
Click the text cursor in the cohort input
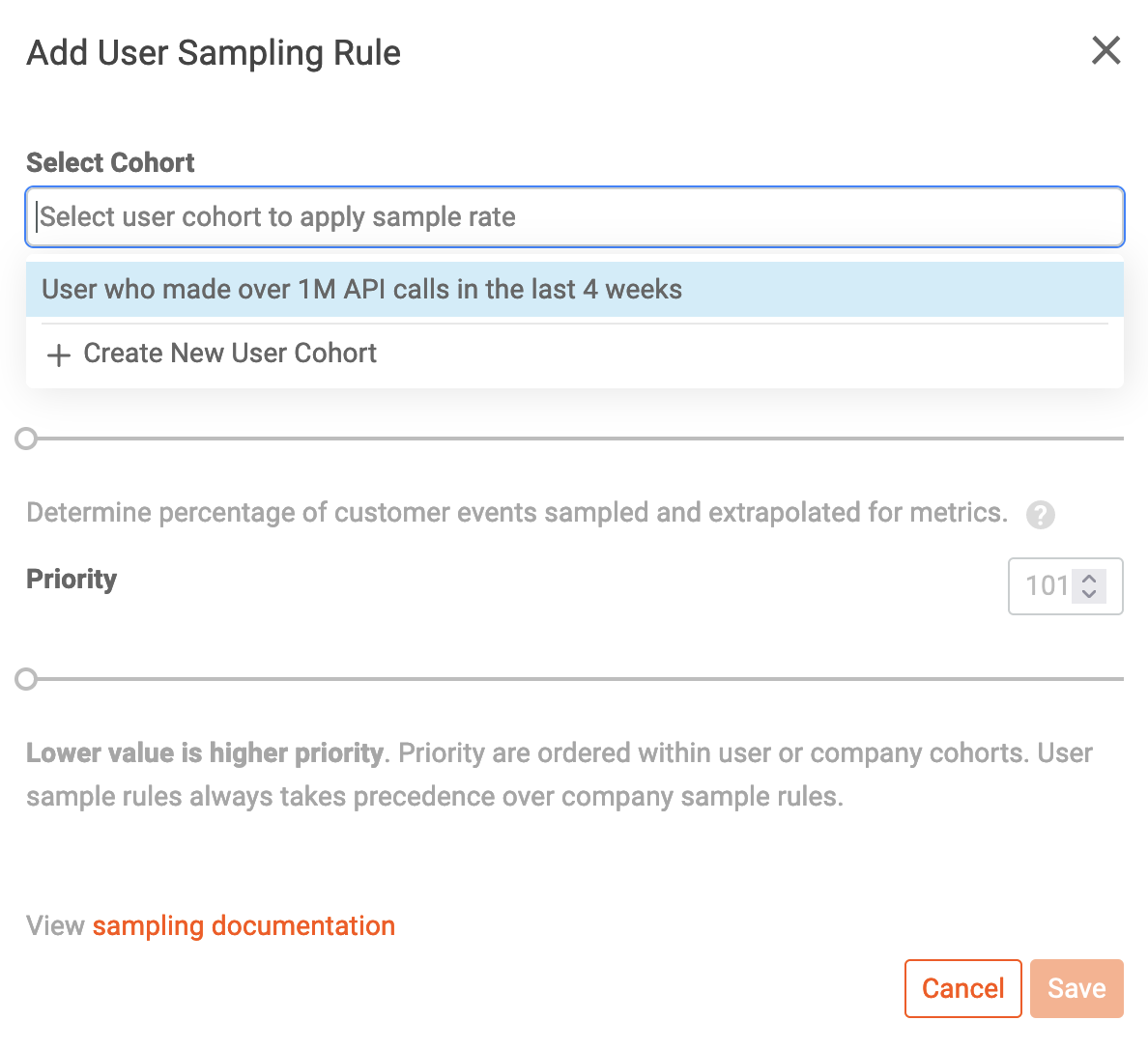point(37,216)
